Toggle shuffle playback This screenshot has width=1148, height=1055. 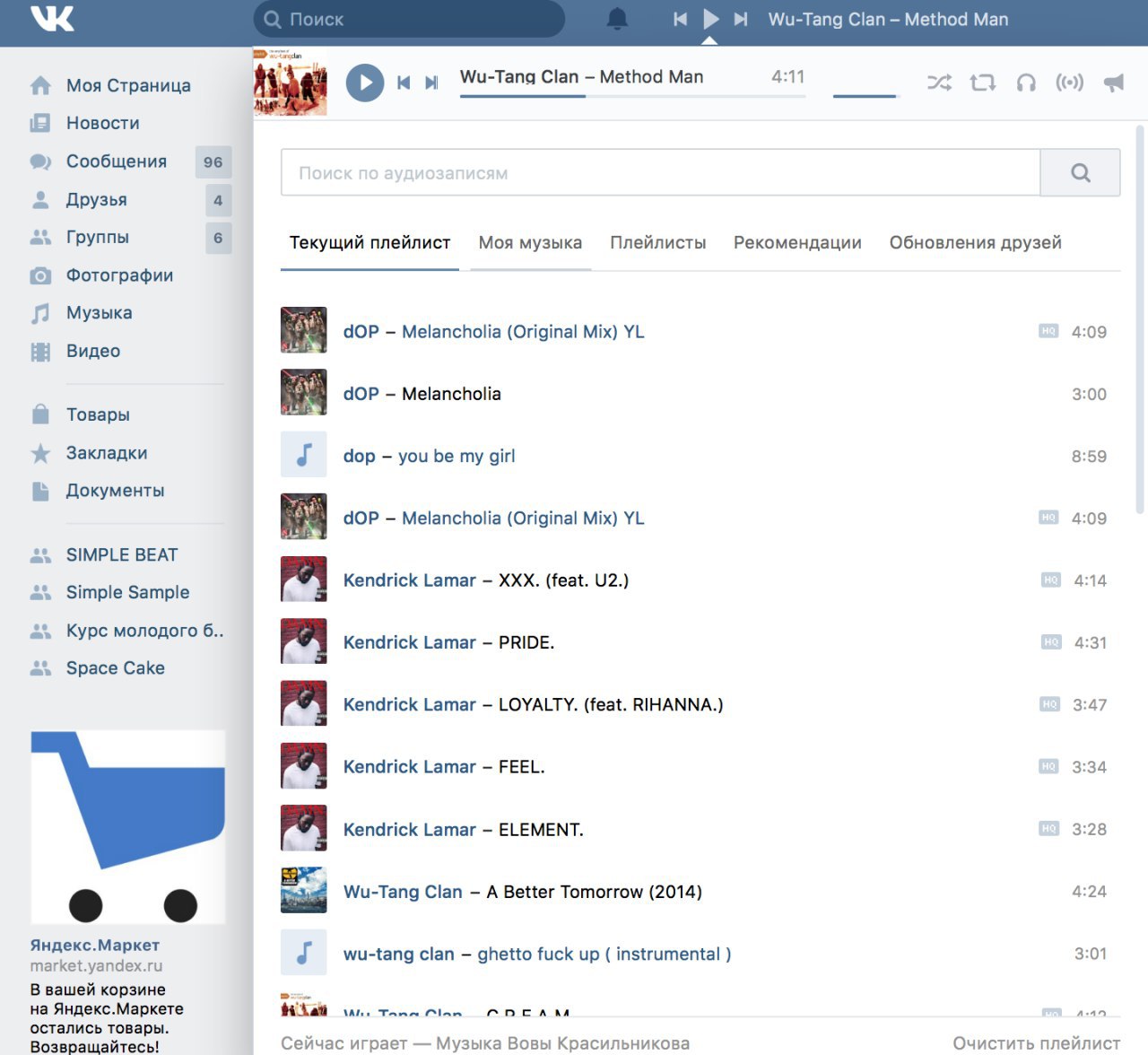click(x=939, y=83)
